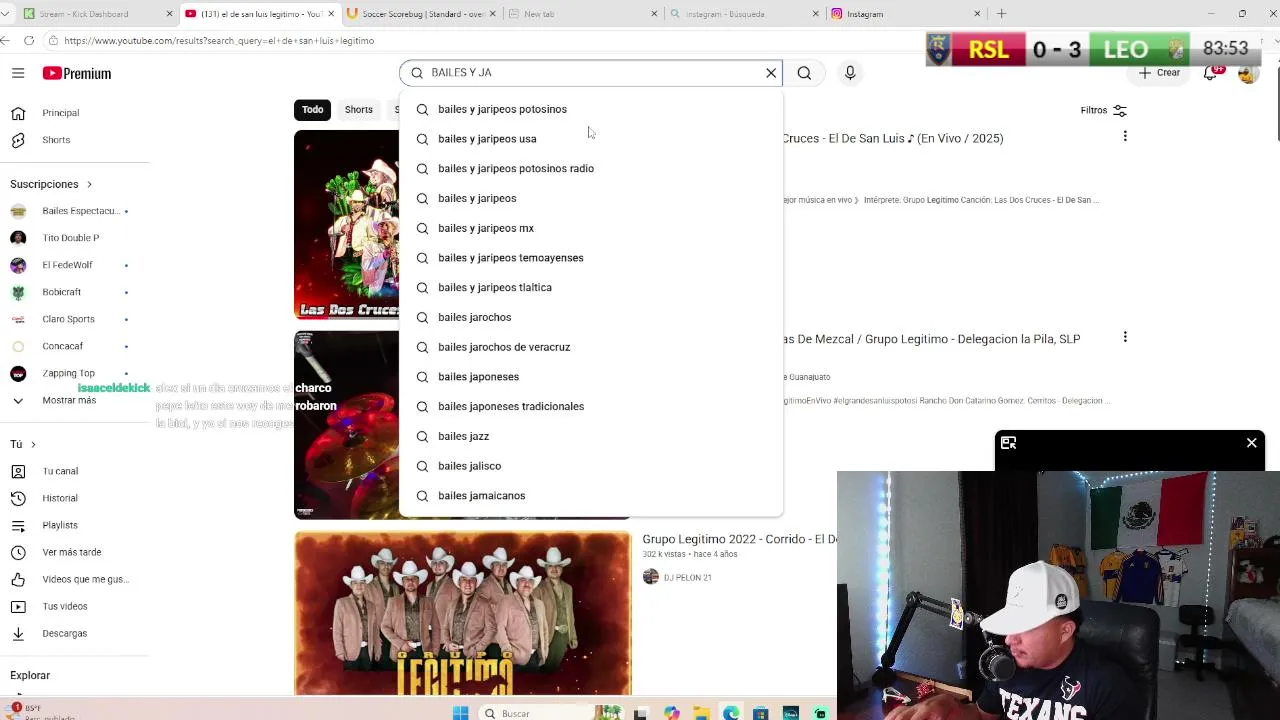
Task: Go to YouTube Premium home logo
Action: tap(77, 73)
